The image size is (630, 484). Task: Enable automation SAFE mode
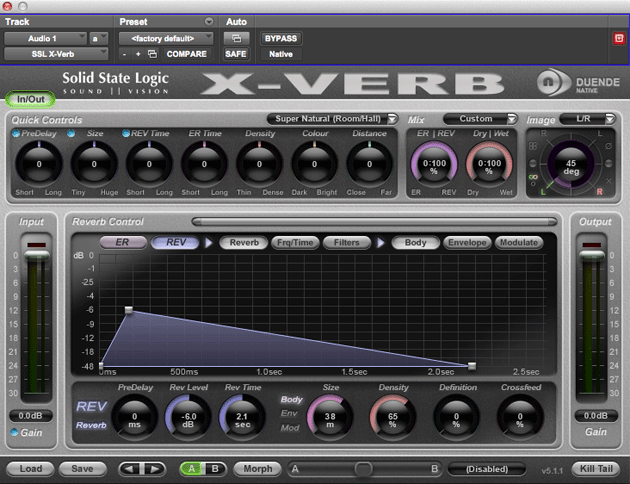pyautogui.click(x=236, y=54)
